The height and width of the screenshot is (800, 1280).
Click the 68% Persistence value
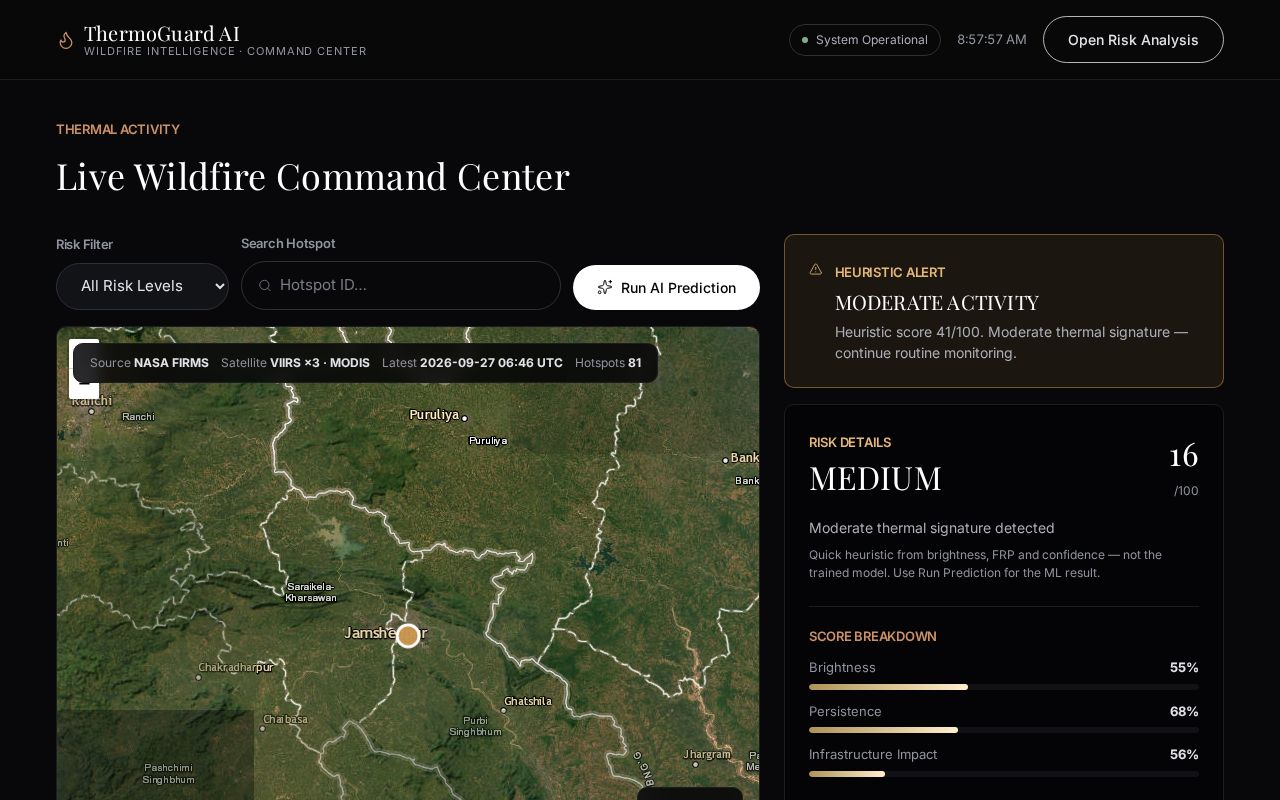1184,711
